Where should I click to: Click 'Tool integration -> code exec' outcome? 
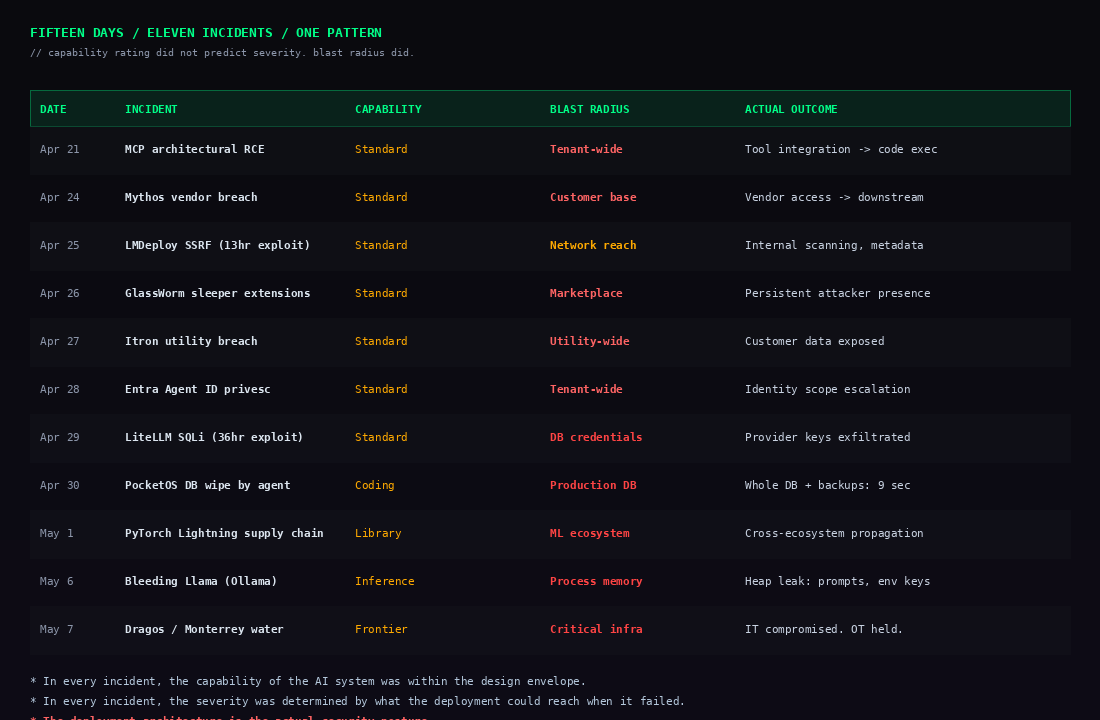tap(840, 149)
